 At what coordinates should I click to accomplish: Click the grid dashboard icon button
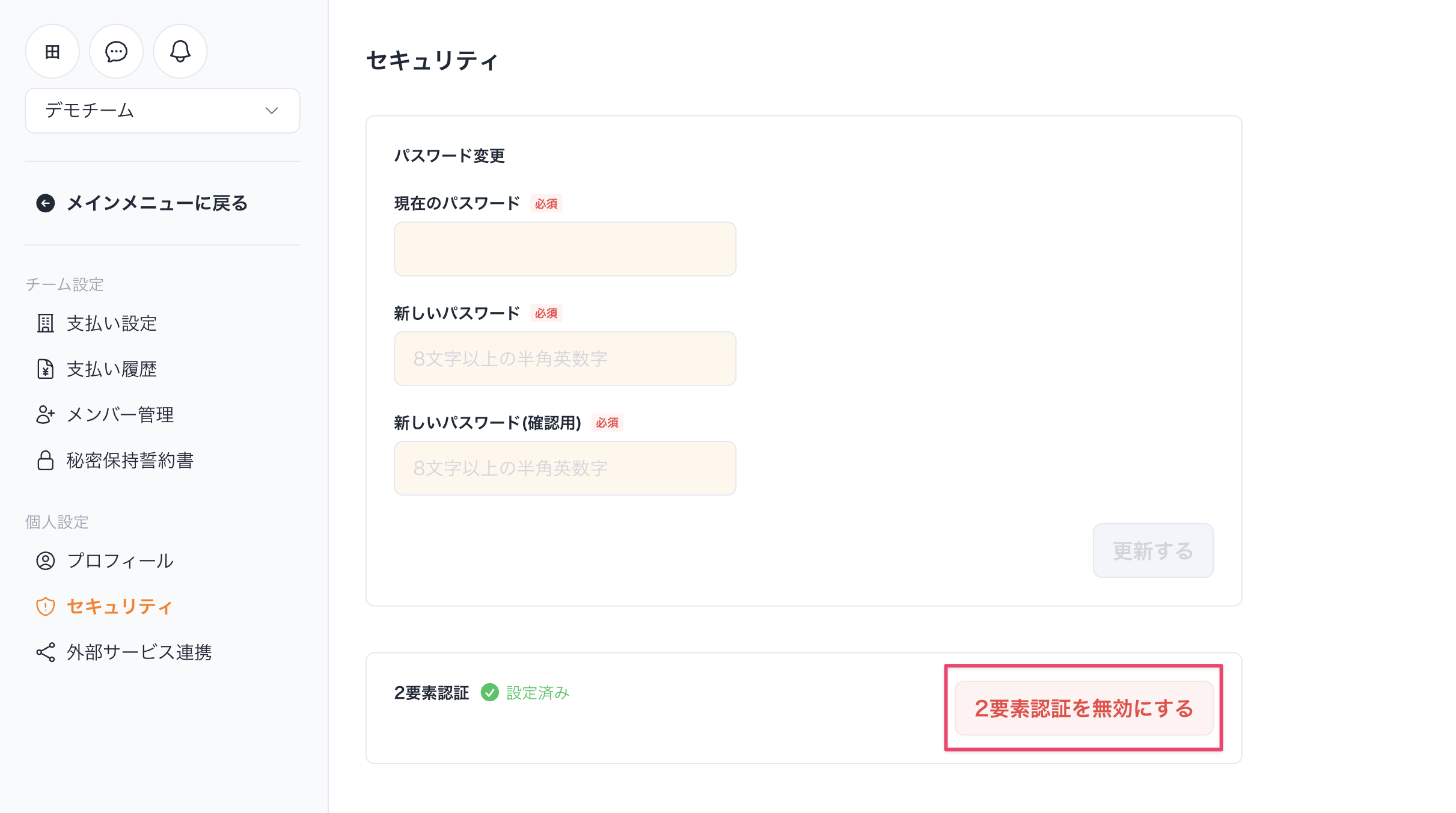pos(52,52)
